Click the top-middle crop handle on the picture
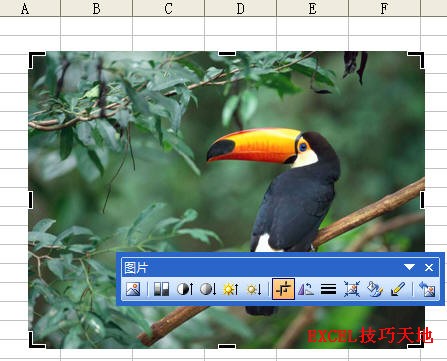Screen dimensions: 447x361 tap(227, 53)
